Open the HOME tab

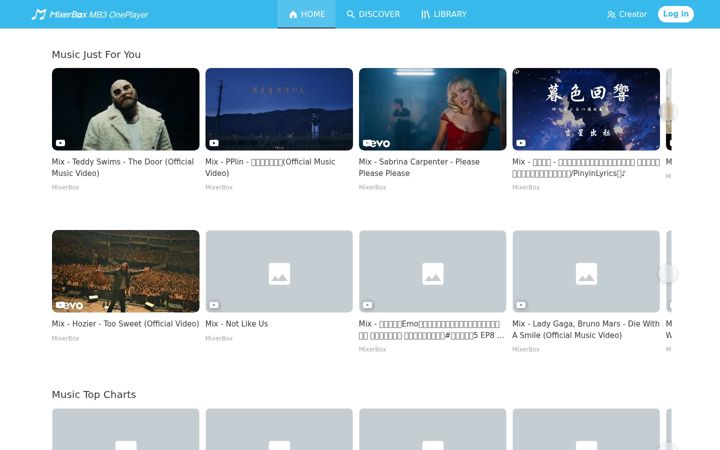(306, 14)
